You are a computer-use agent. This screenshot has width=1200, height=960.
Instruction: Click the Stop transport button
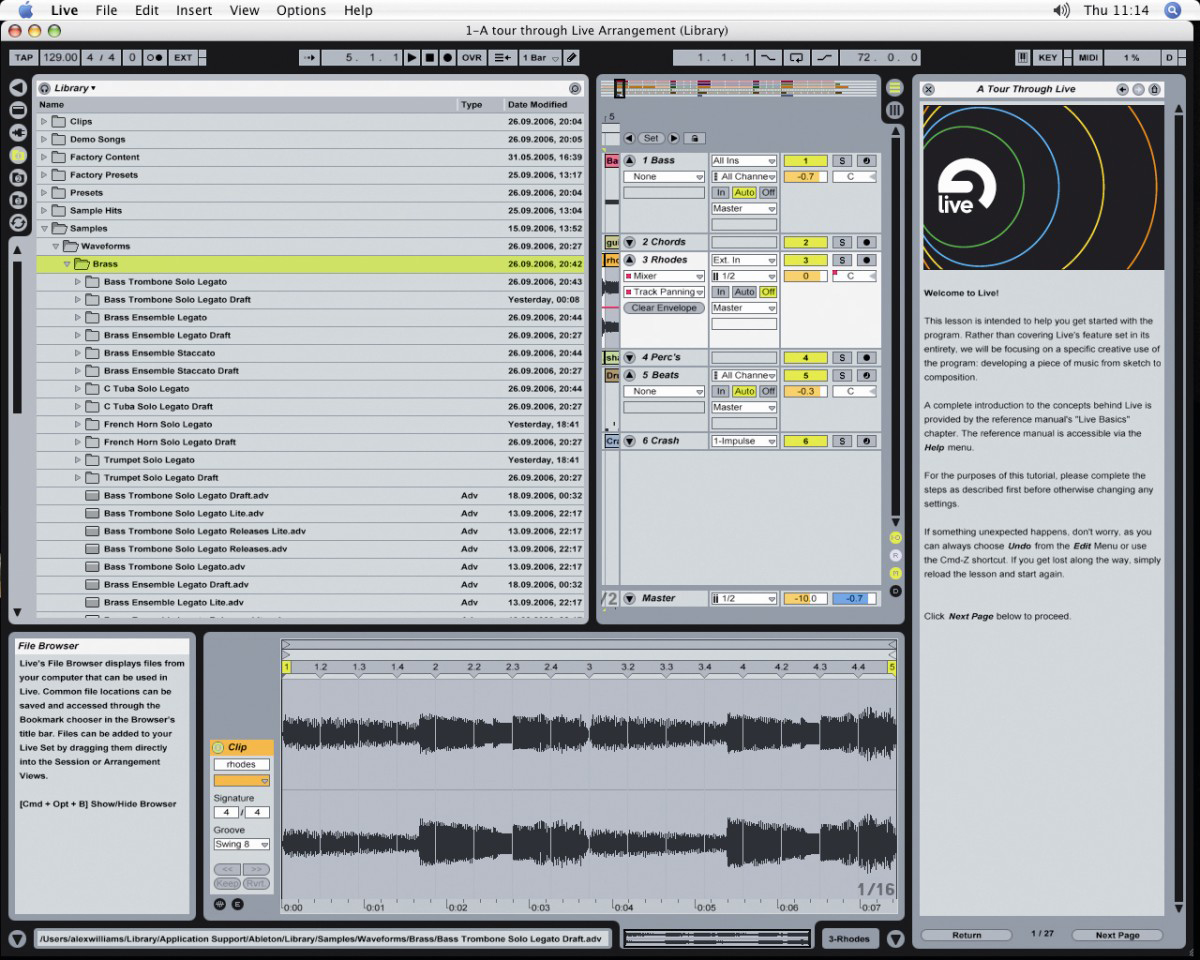point(430,58)
